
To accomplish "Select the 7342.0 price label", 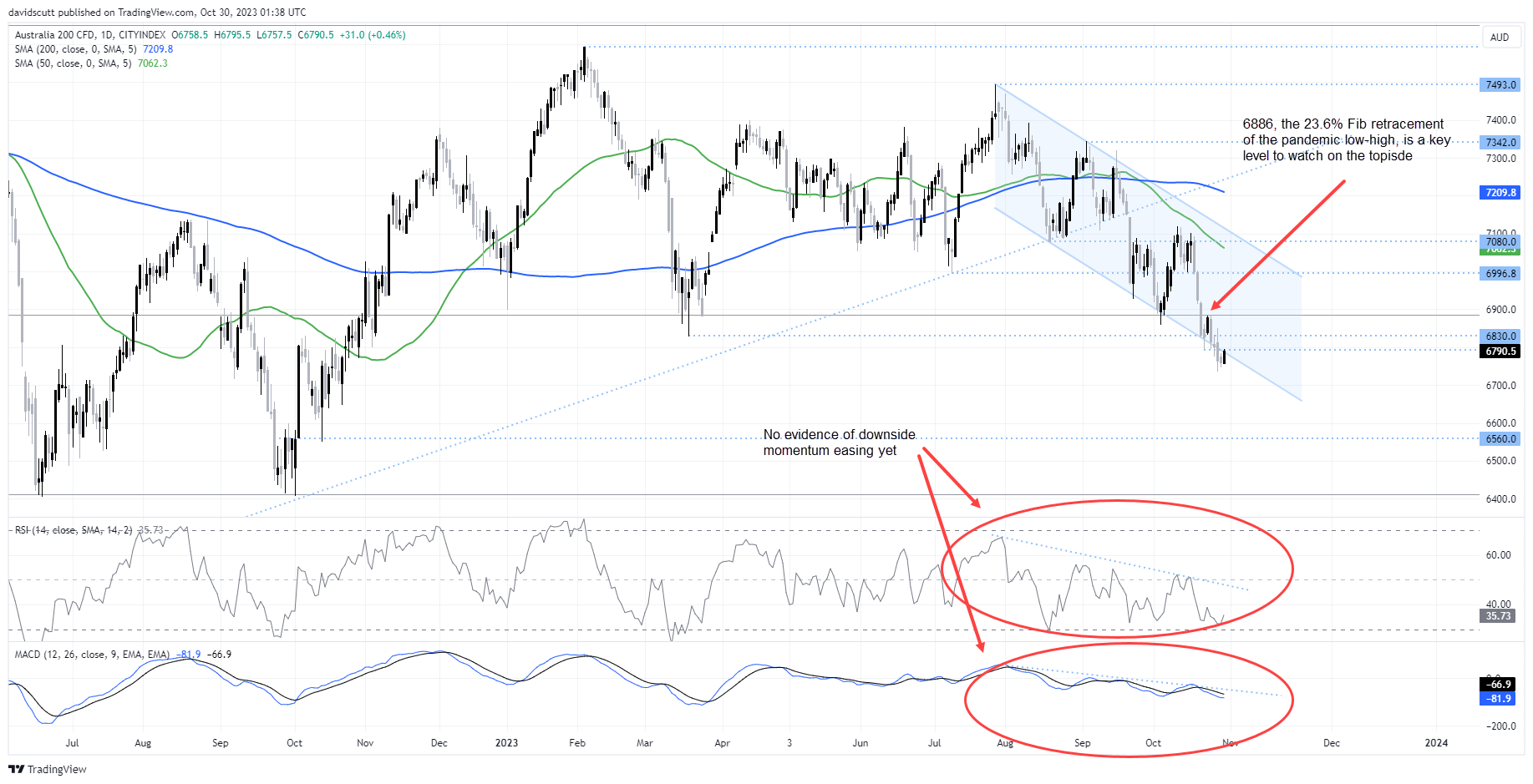I will (x=1500, y=143).
